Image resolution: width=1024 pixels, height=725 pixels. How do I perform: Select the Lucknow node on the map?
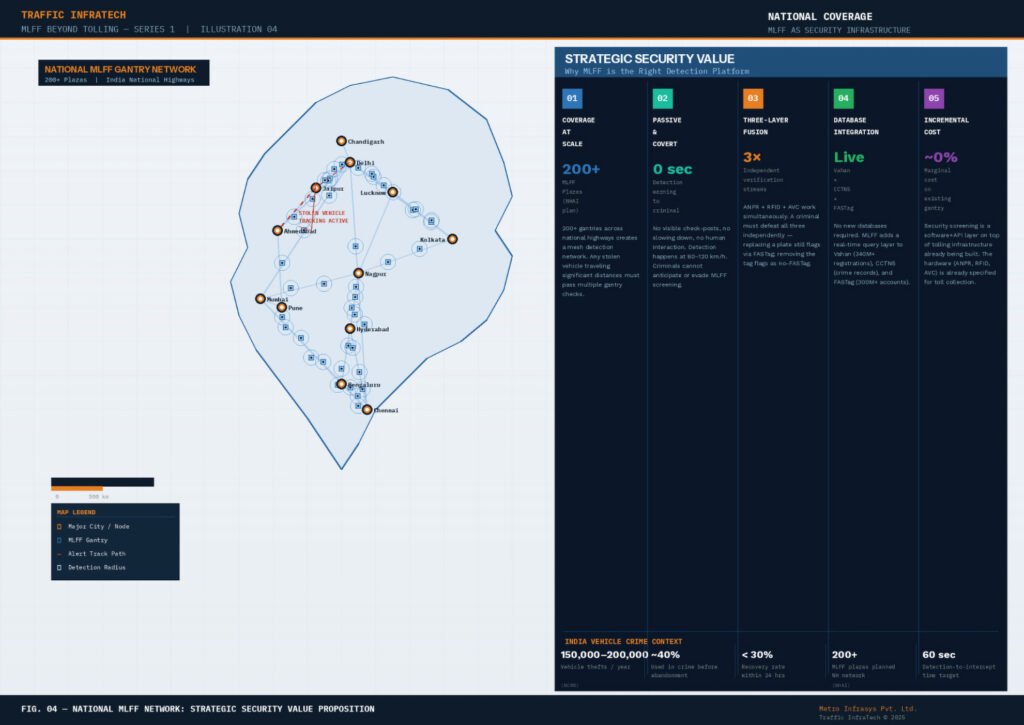[393, 192]
